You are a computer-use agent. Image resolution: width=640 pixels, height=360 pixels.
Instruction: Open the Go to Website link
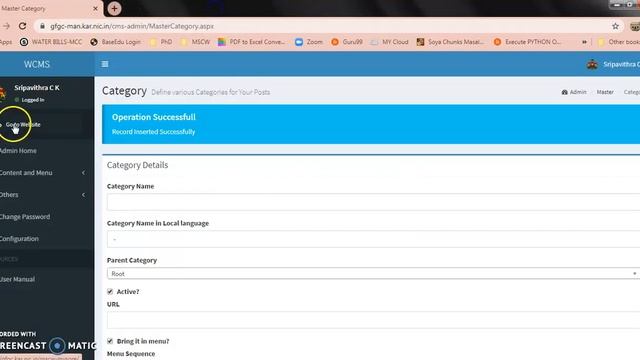pos(23,124)
